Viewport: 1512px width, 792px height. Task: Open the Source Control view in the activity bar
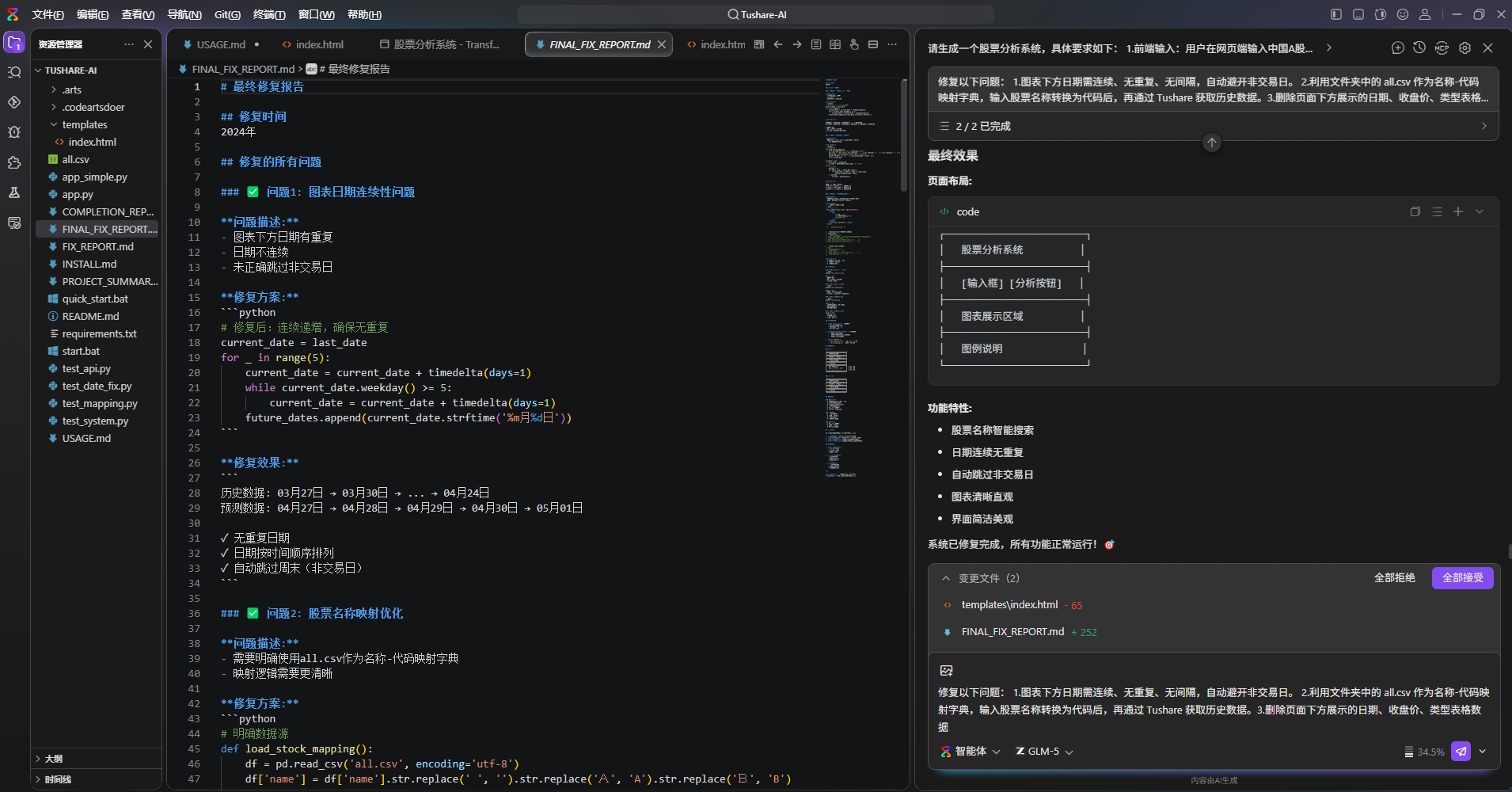pos(14,102)
